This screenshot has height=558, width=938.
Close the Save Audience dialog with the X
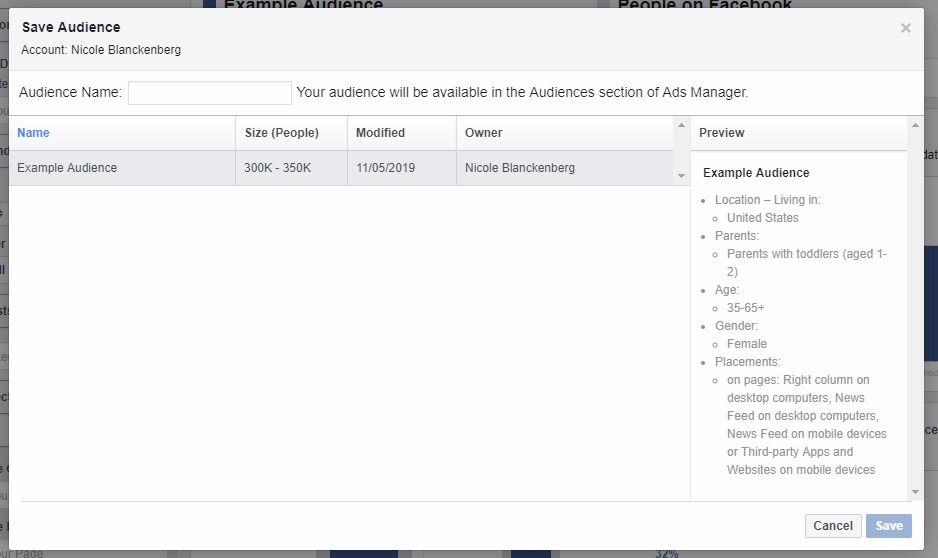[906, 28]
